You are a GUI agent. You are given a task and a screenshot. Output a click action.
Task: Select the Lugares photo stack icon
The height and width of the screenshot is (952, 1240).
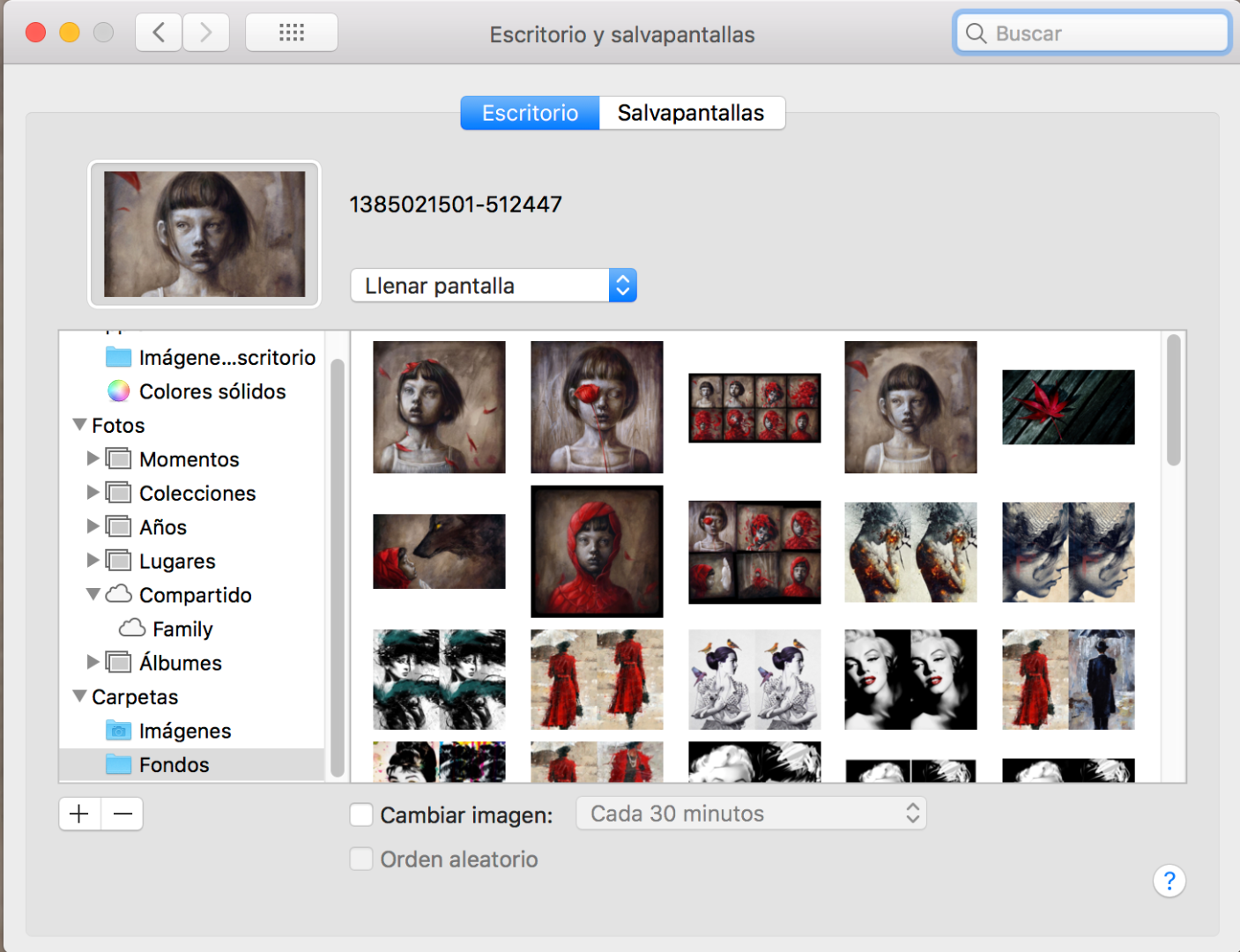coord(118,560)
